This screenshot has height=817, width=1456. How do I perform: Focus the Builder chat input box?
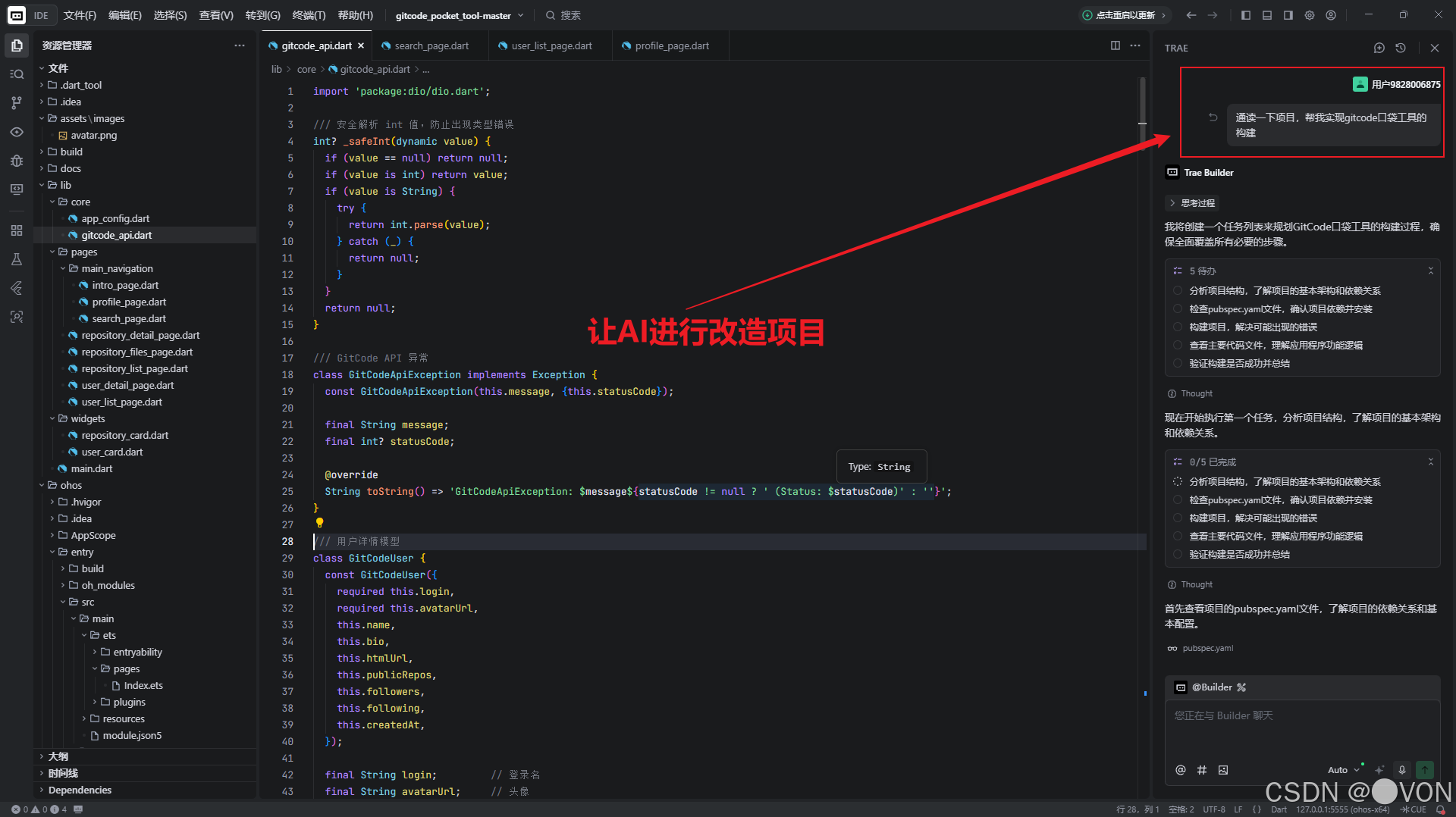pos(1302,729)
